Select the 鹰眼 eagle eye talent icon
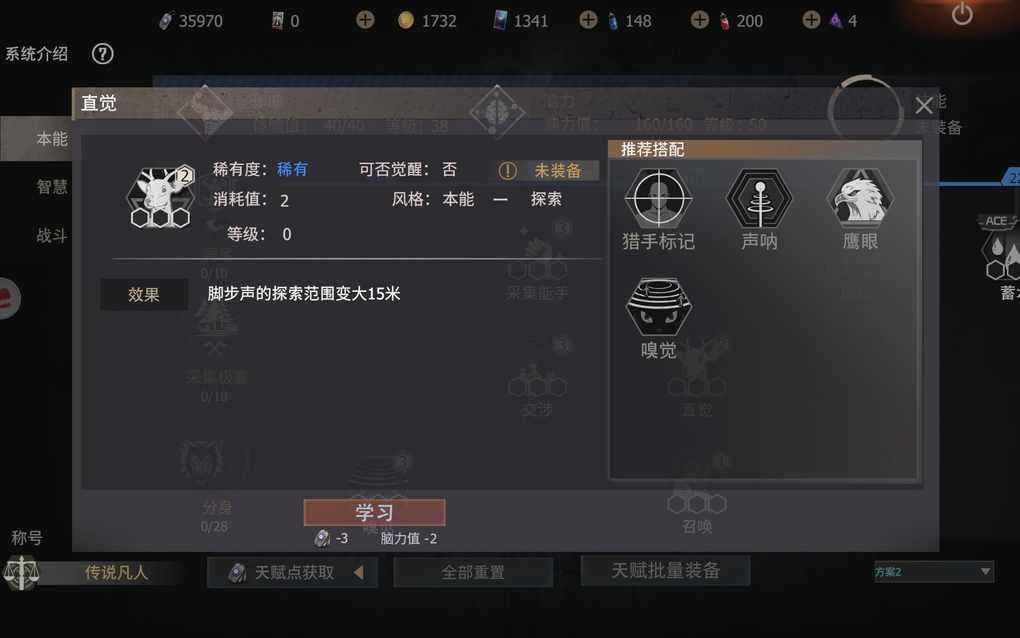This screenshot has height=638, width=1020. click(860, 198)
